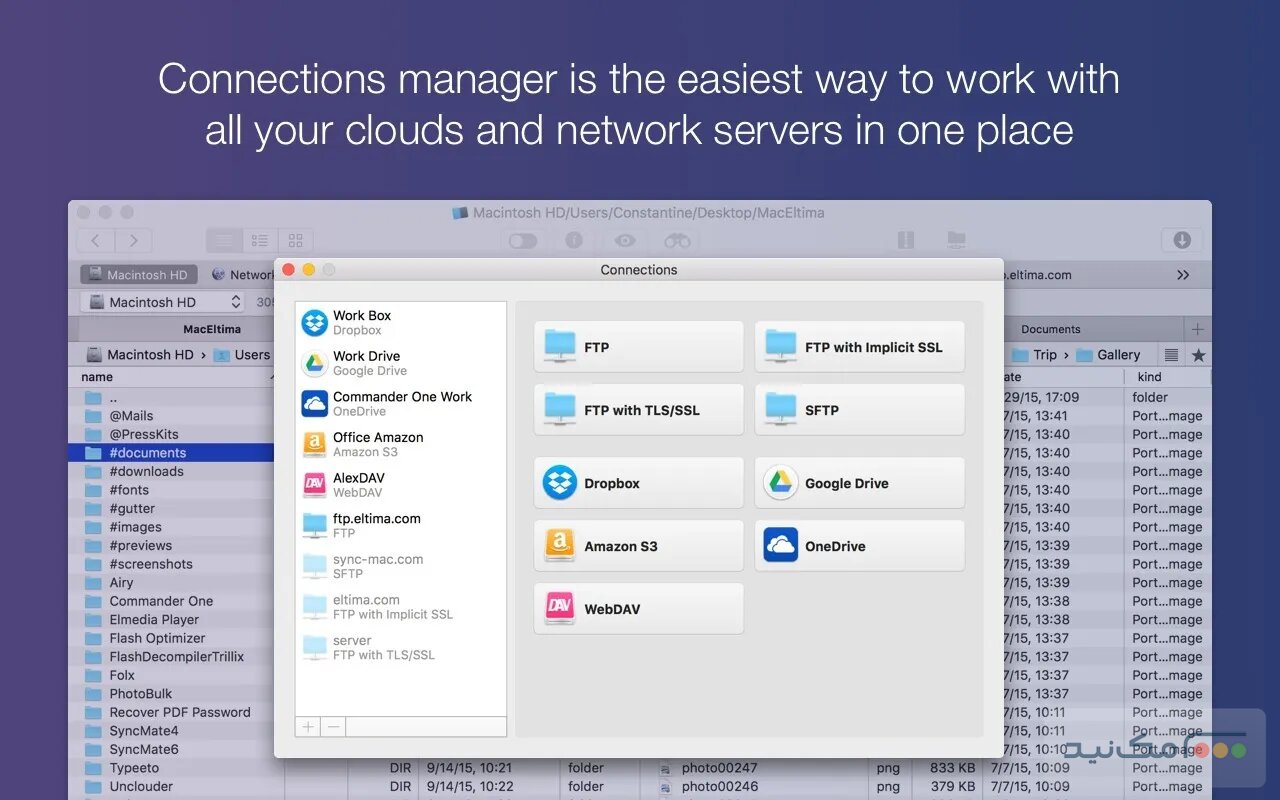
Task: Choose the Amazon S3 connection type
Action: [638, 546]
